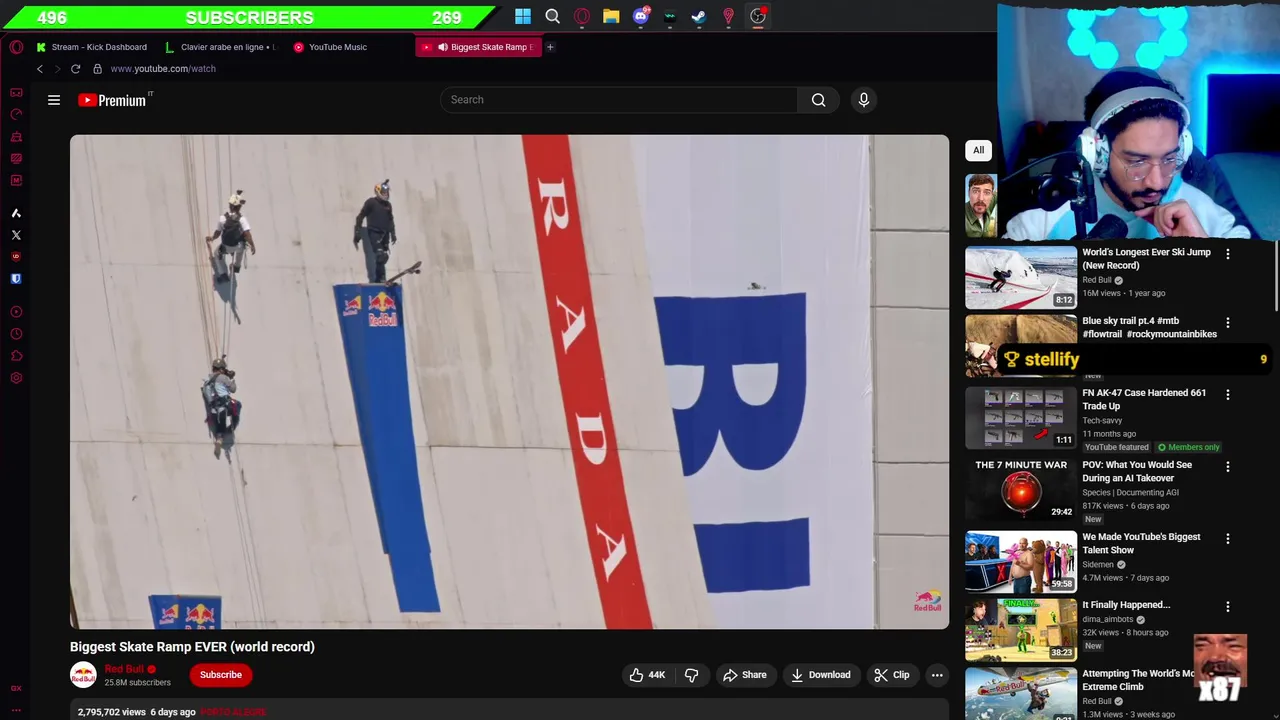The image size is (1280, 720).
Task: Open the Red Bull channel avatar
Action: (x=83, y=675)
